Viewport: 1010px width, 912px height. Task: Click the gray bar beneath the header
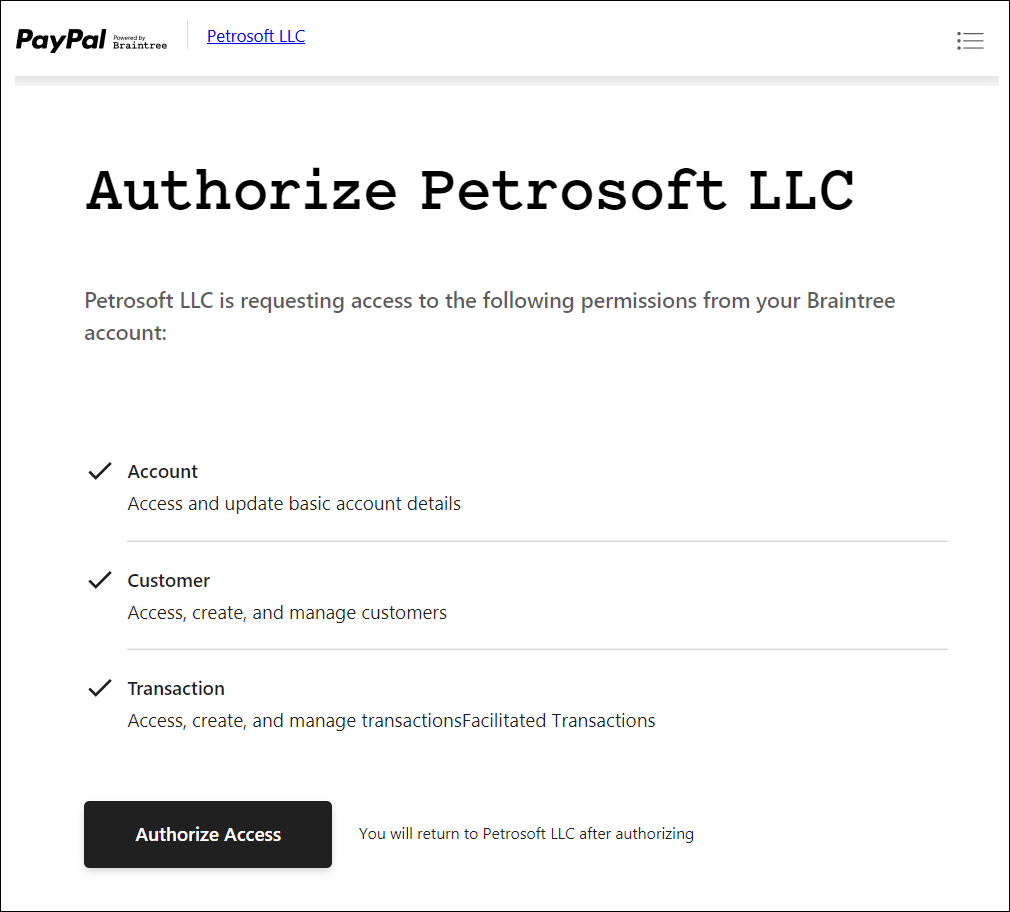click(x=506, y=81)
